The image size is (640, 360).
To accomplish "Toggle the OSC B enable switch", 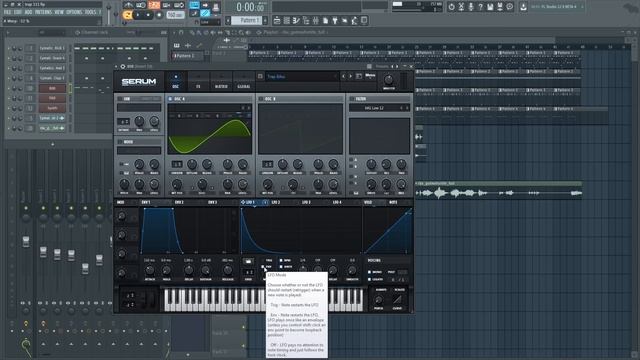I will pyautogui.click(x=261, y=99).
